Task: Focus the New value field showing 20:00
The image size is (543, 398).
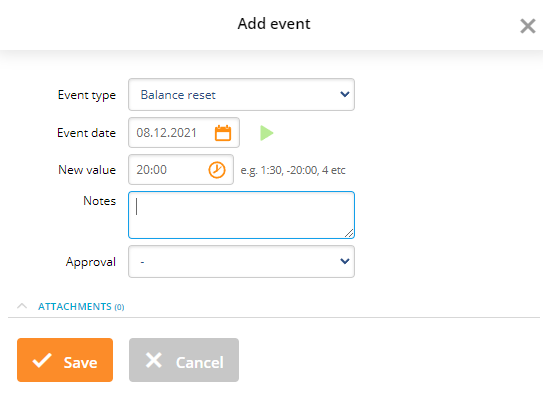Action: click(x=181, y=169)
